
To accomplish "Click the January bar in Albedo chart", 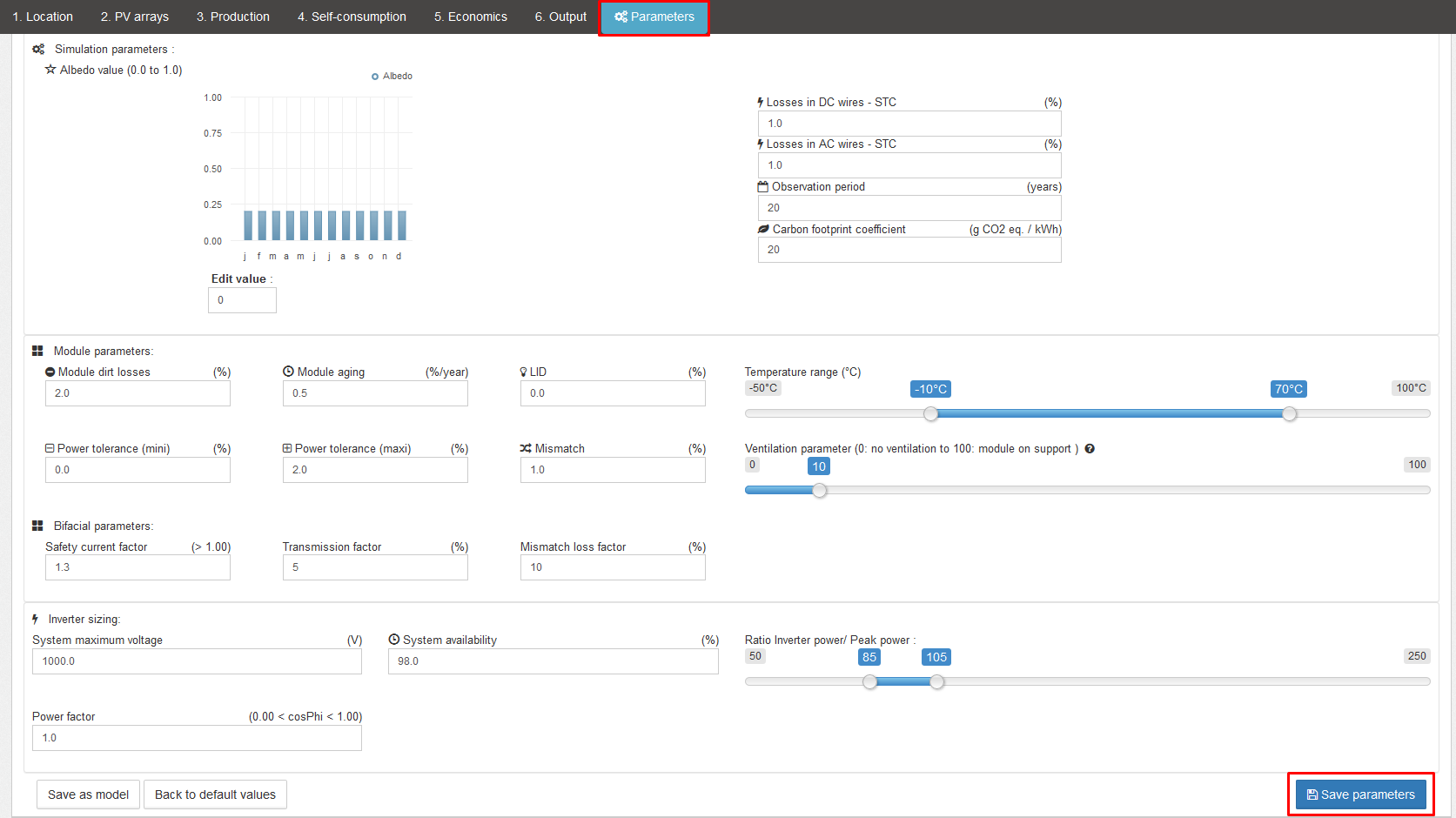I will pos(249,225).
